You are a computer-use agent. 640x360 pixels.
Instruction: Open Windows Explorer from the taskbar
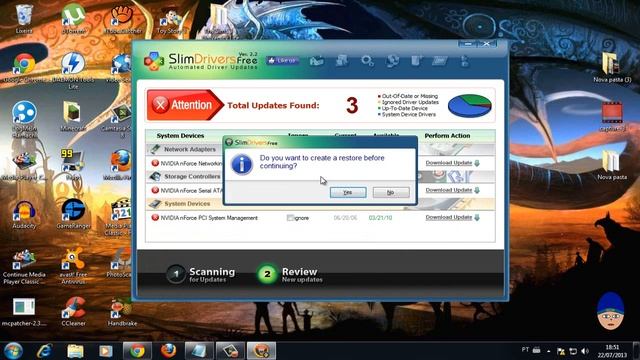click(75, 351)
